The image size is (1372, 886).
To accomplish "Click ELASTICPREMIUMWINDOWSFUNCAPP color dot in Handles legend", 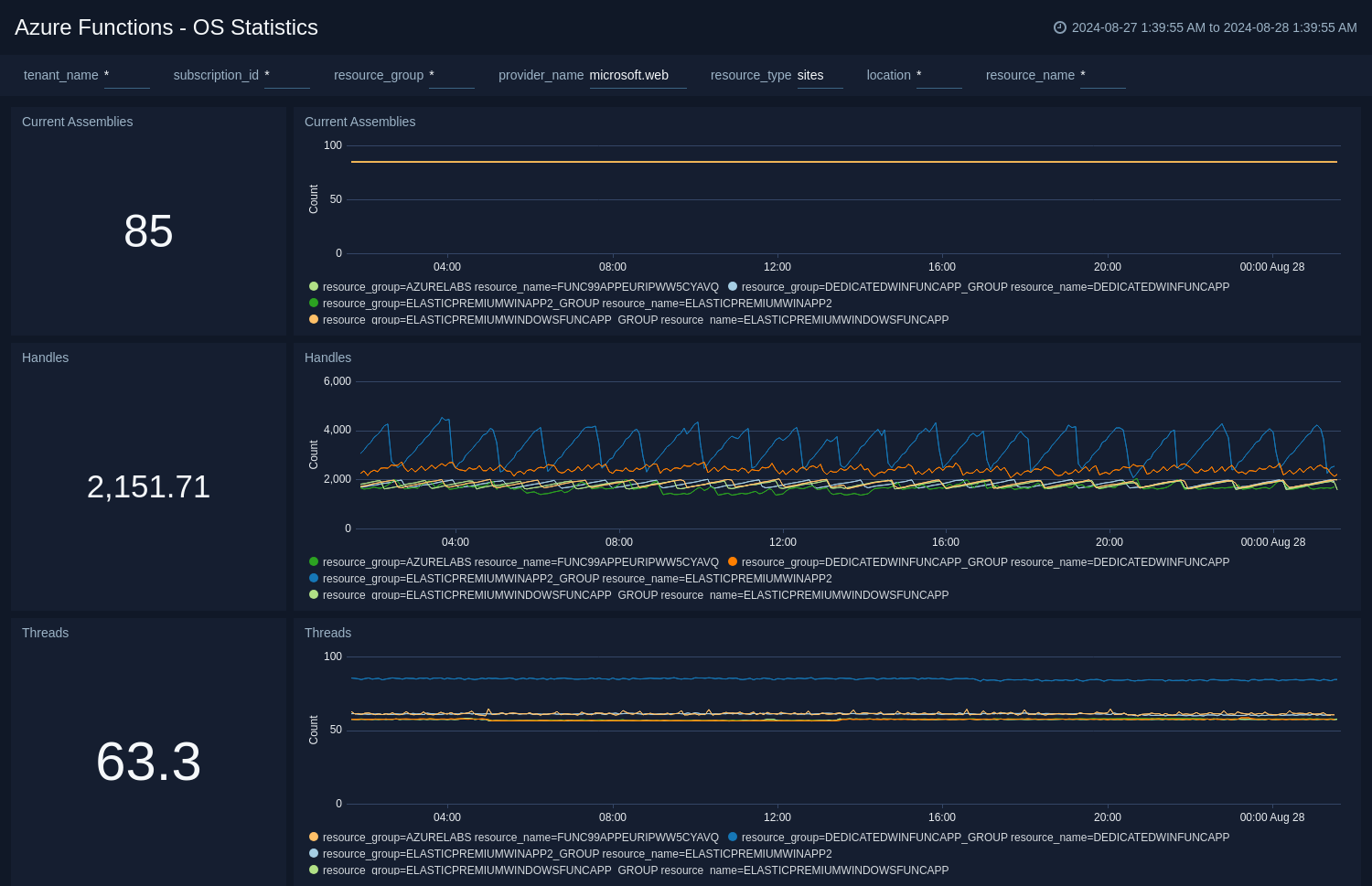I will click(x=314, y=594).
